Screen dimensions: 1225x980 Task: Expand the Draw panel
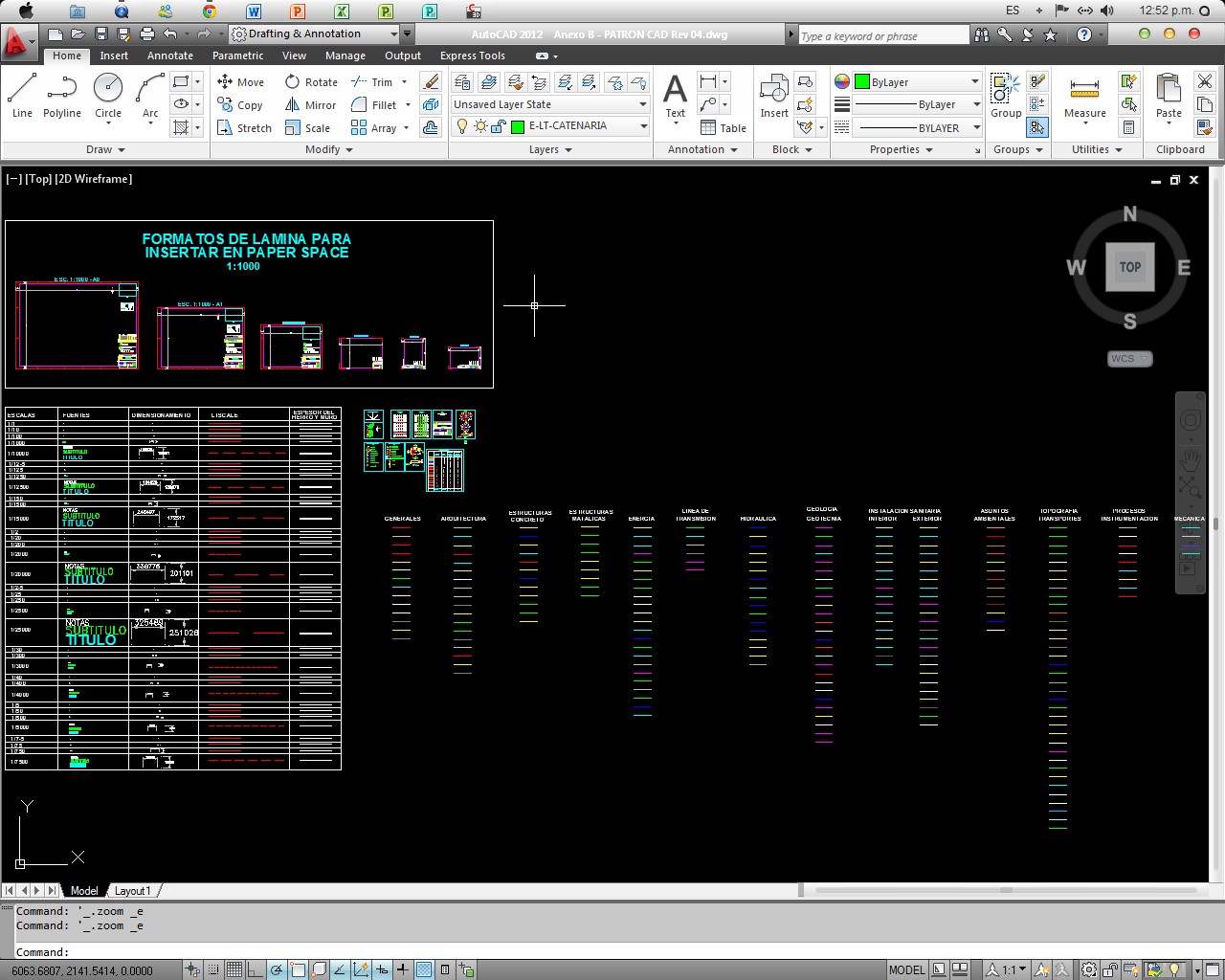click(105, 149)
